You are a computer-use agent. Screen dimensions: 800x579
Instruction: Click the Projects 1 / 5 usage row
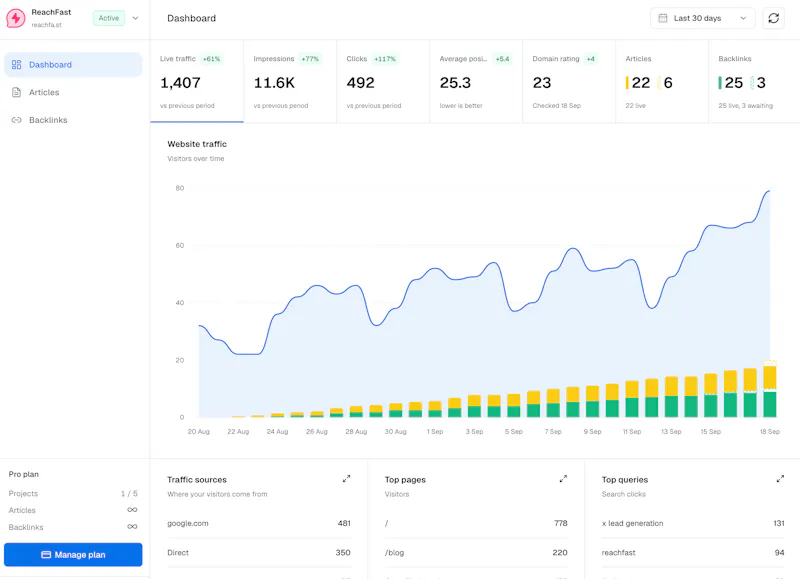point(73,493)
